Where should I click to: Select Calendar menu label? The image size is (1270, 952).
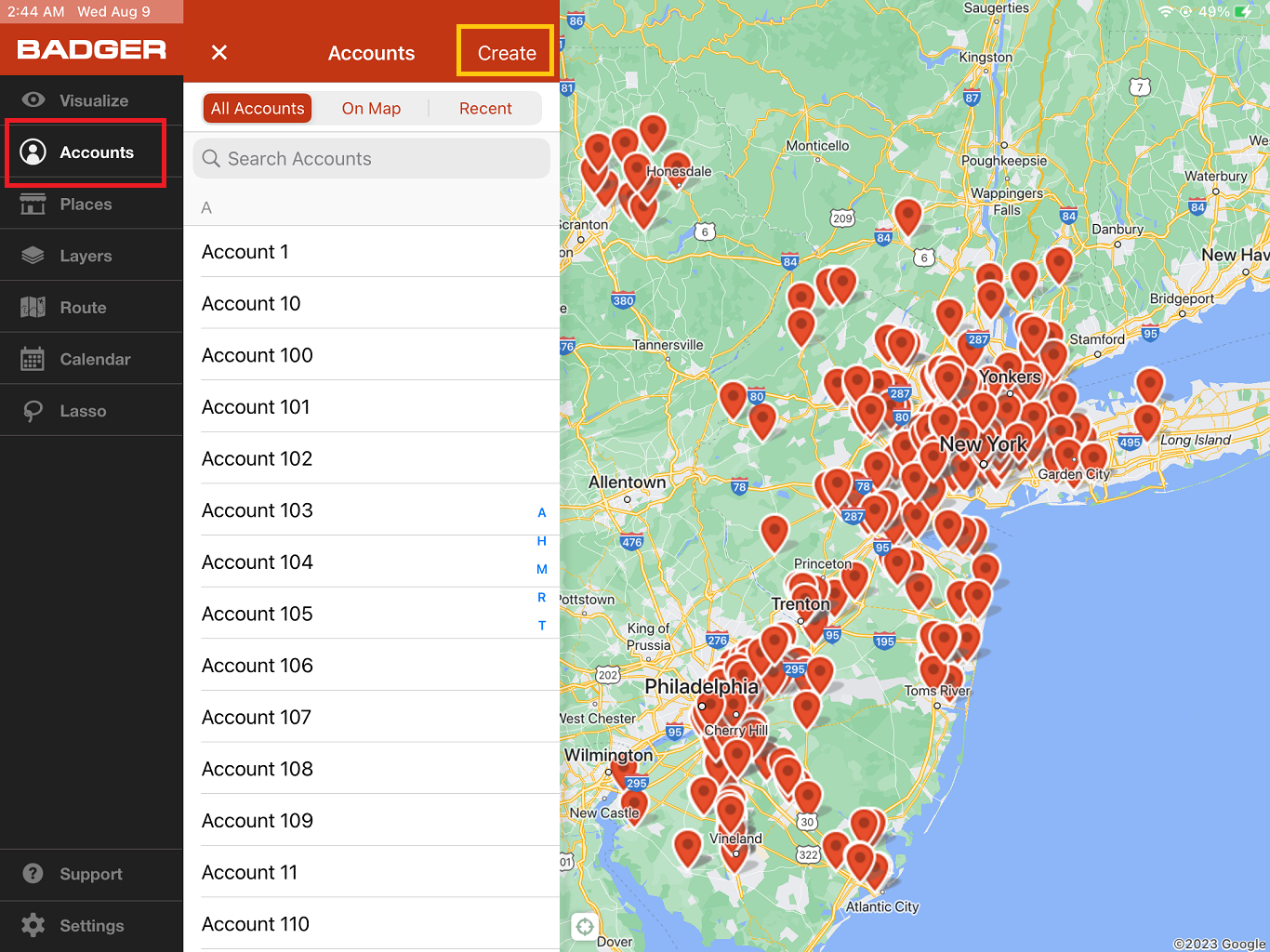[x=95, y=360]
